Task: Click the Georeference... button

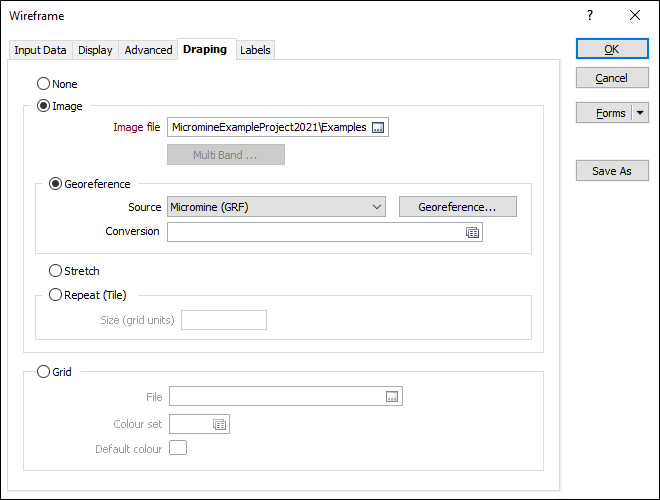Action: pyautogui.click(x=457, y=207)
